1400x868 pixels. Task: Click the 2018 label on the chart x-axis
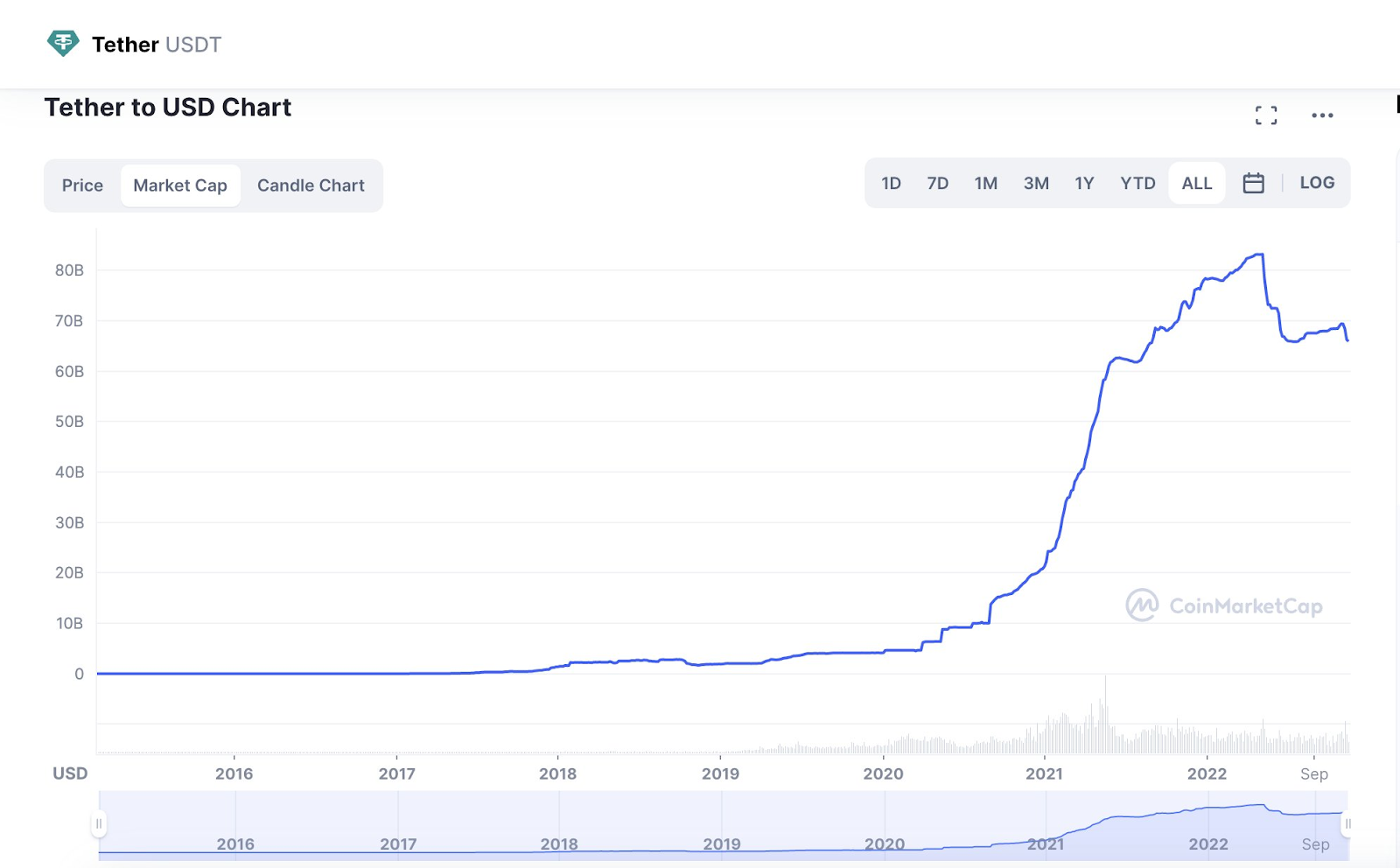pyautogui.click(x=557, y=773)
